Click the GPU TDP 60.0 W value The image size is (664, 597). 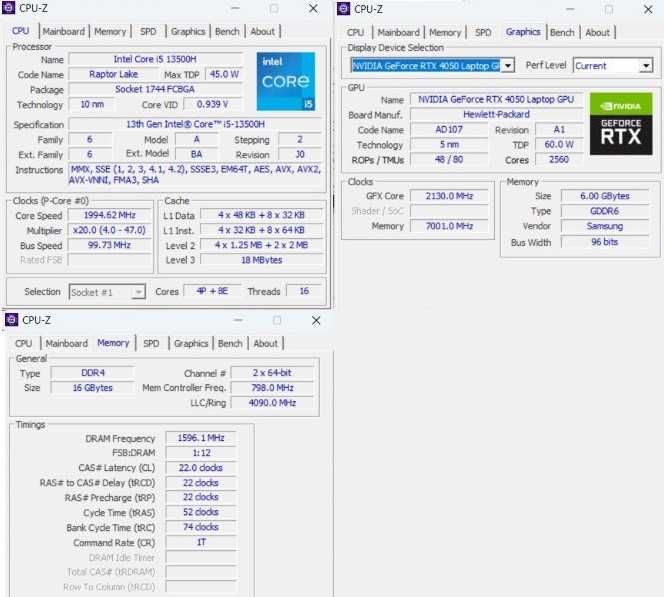tap(559, 144)
